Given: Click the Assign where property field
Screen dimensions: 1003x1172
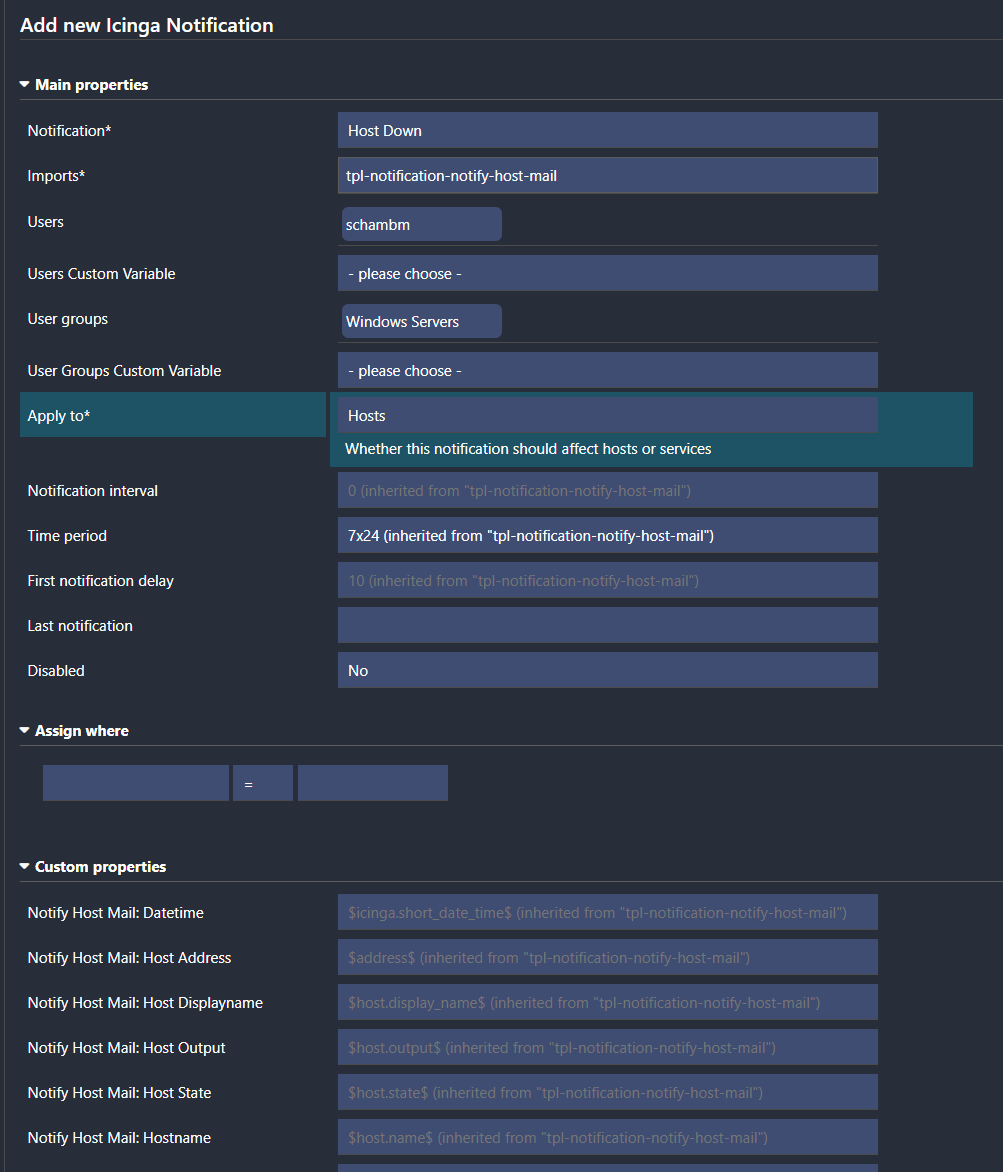Looking at the screenshot, I should (136, 784).
